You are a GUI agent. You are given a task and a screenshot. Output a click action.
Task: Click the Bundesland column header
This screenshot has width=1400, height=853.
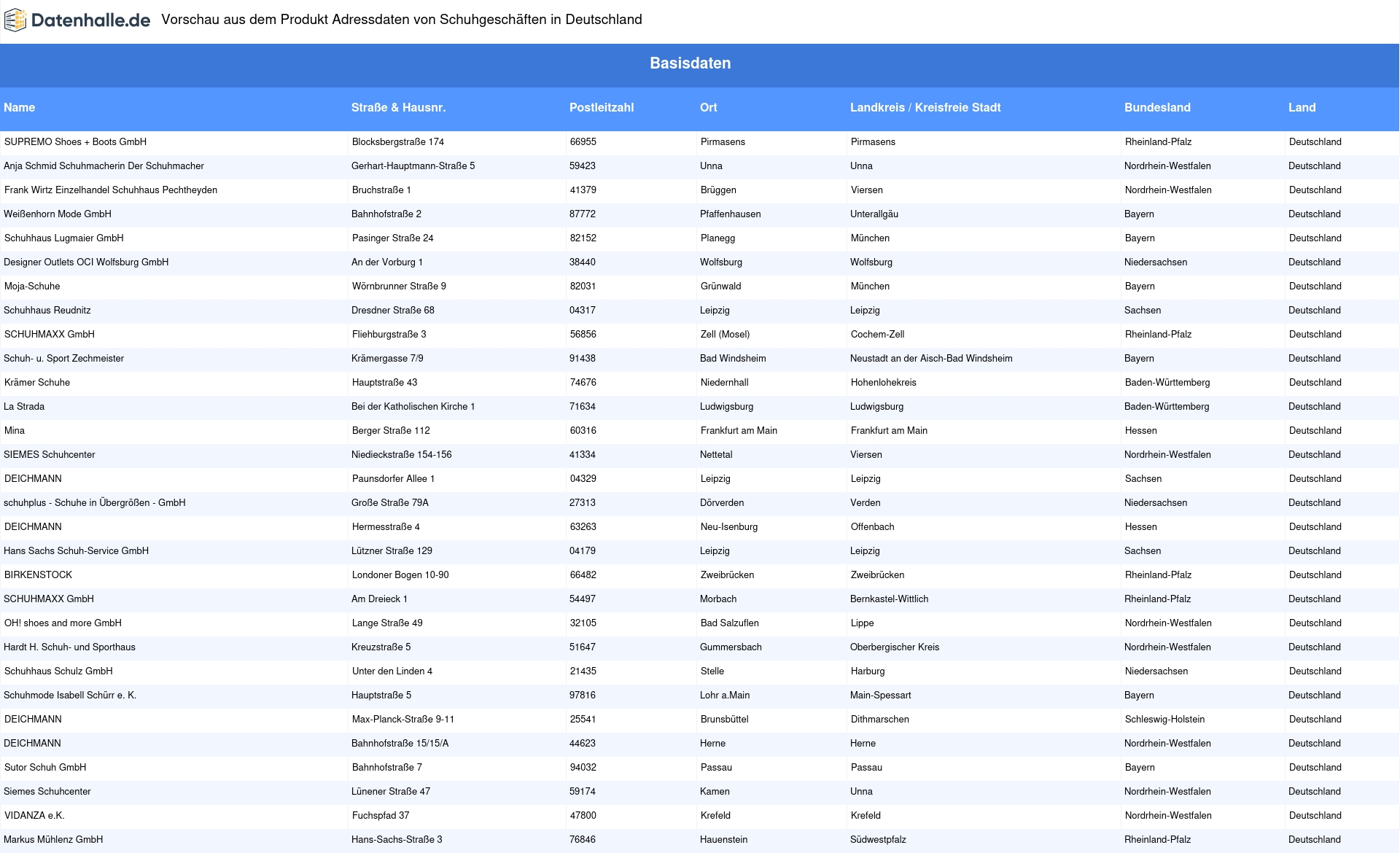(1157, 107)
